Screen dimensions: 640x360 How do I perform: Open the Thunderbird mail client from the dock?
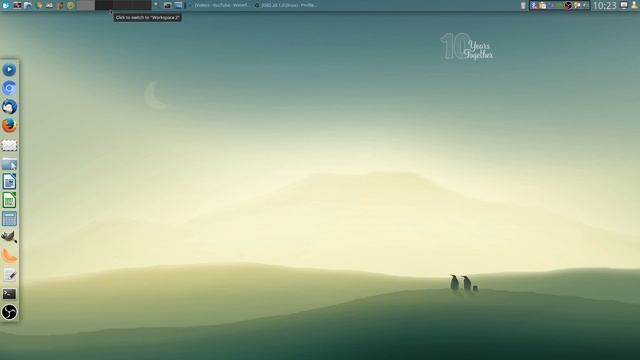click(x=9, y=107)
